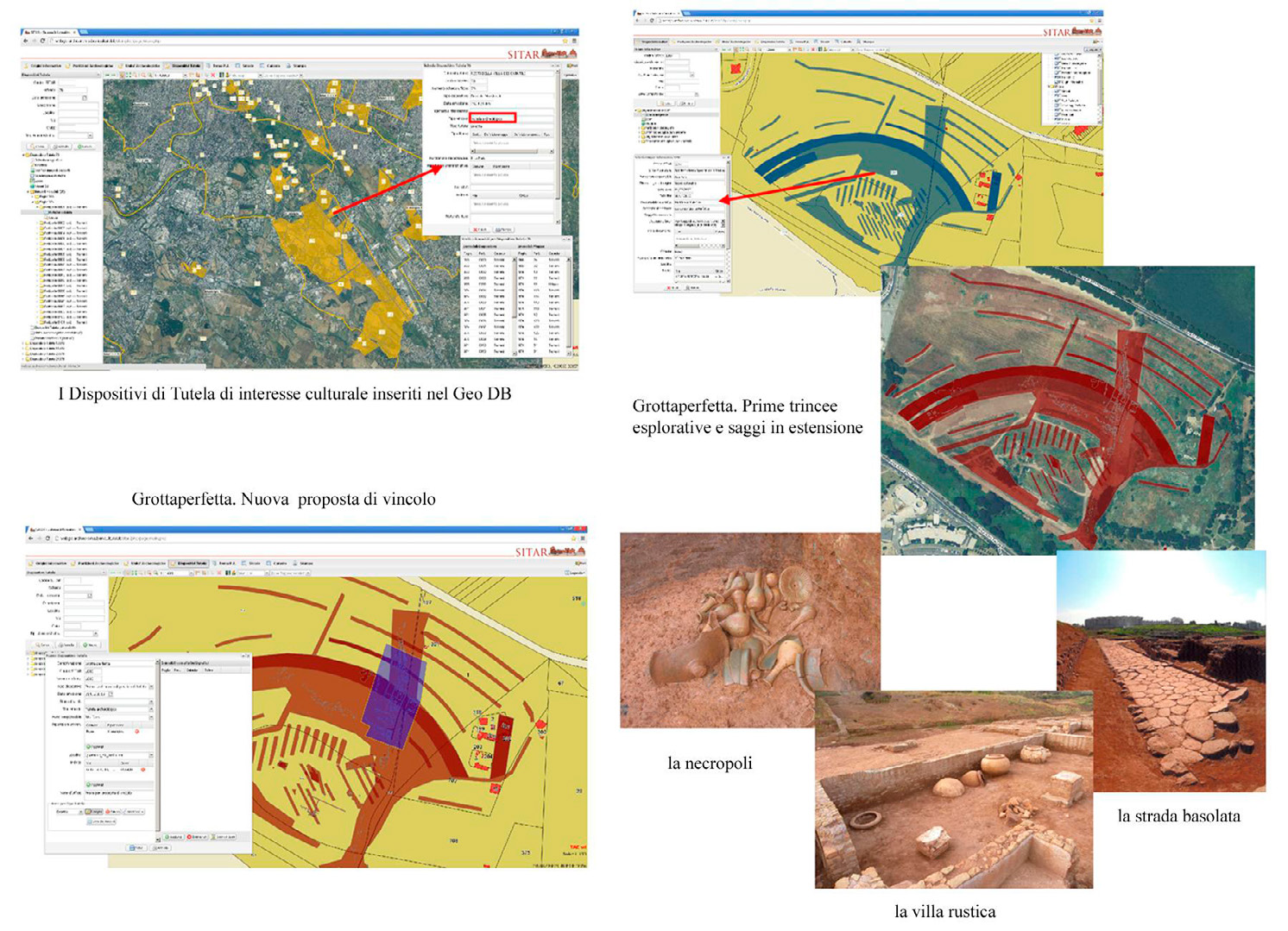Click calendar icon beside Data emissione in the dialog
The width and height of the screenshot is (1288, 931).
coord(110,694)
